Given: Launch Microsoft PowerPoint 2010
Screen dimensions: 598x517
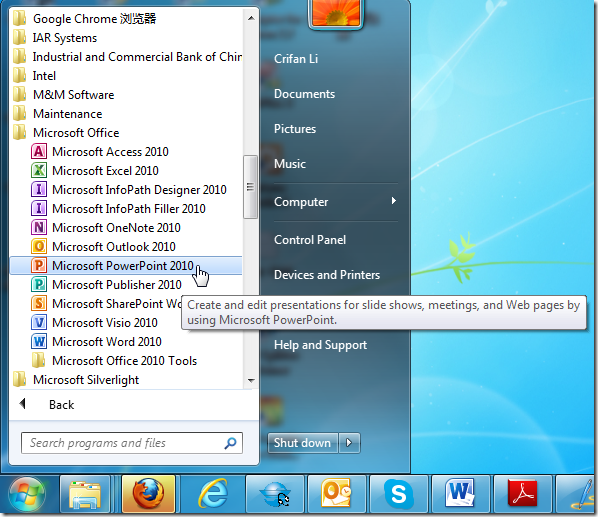Looking at the screenshot, I should pyautogui.click(x=126, y=266).
